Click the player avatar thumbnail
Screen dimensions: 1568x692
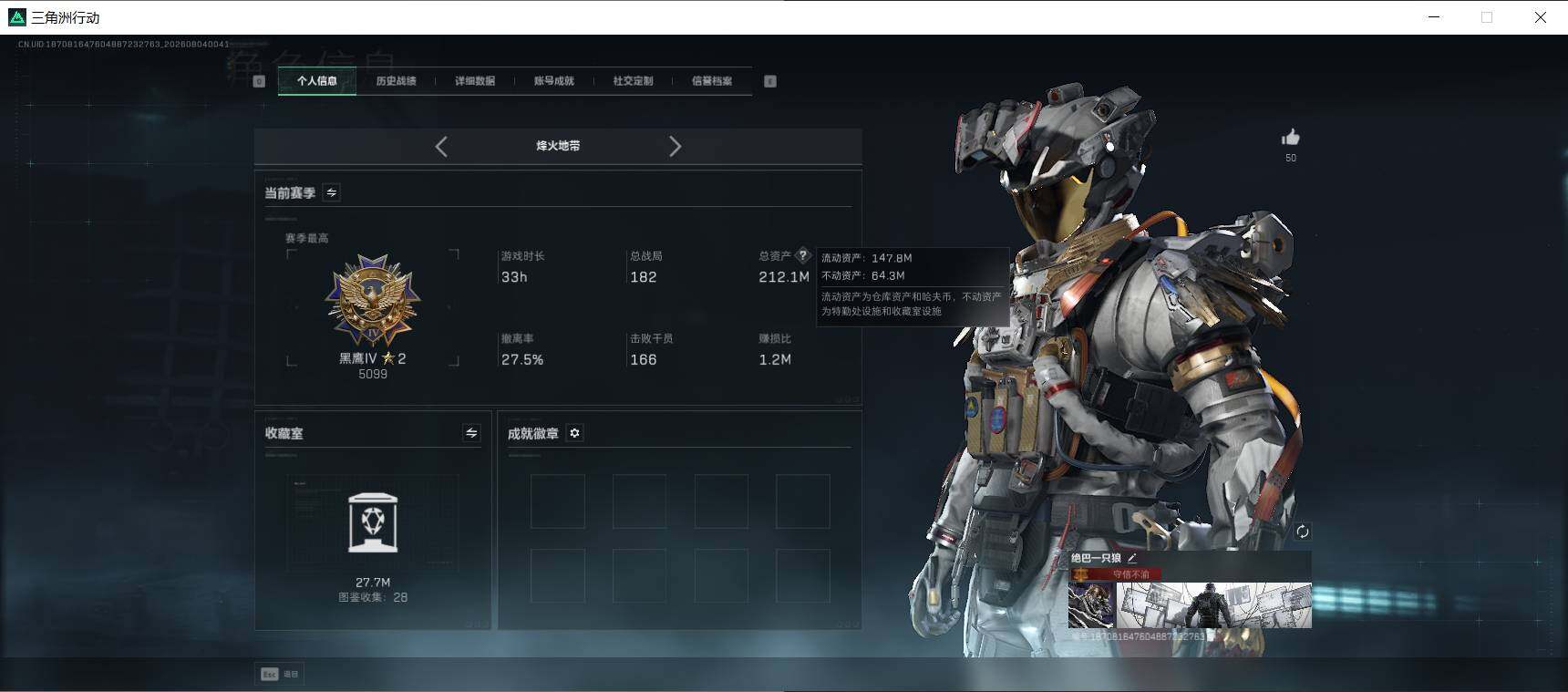click(1091, 605)
